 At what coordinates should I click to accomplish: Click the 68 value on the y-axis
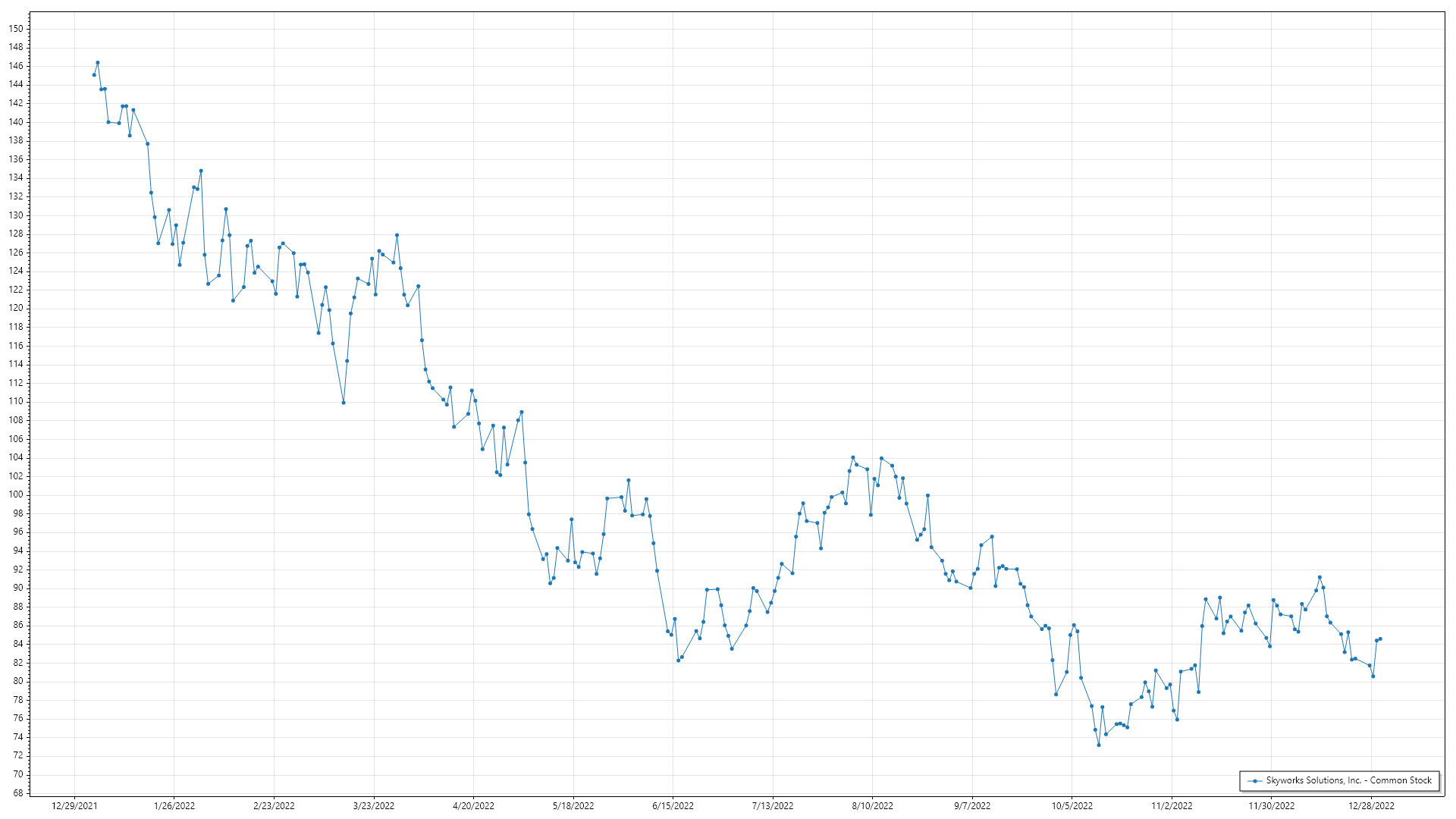point(17,793)
